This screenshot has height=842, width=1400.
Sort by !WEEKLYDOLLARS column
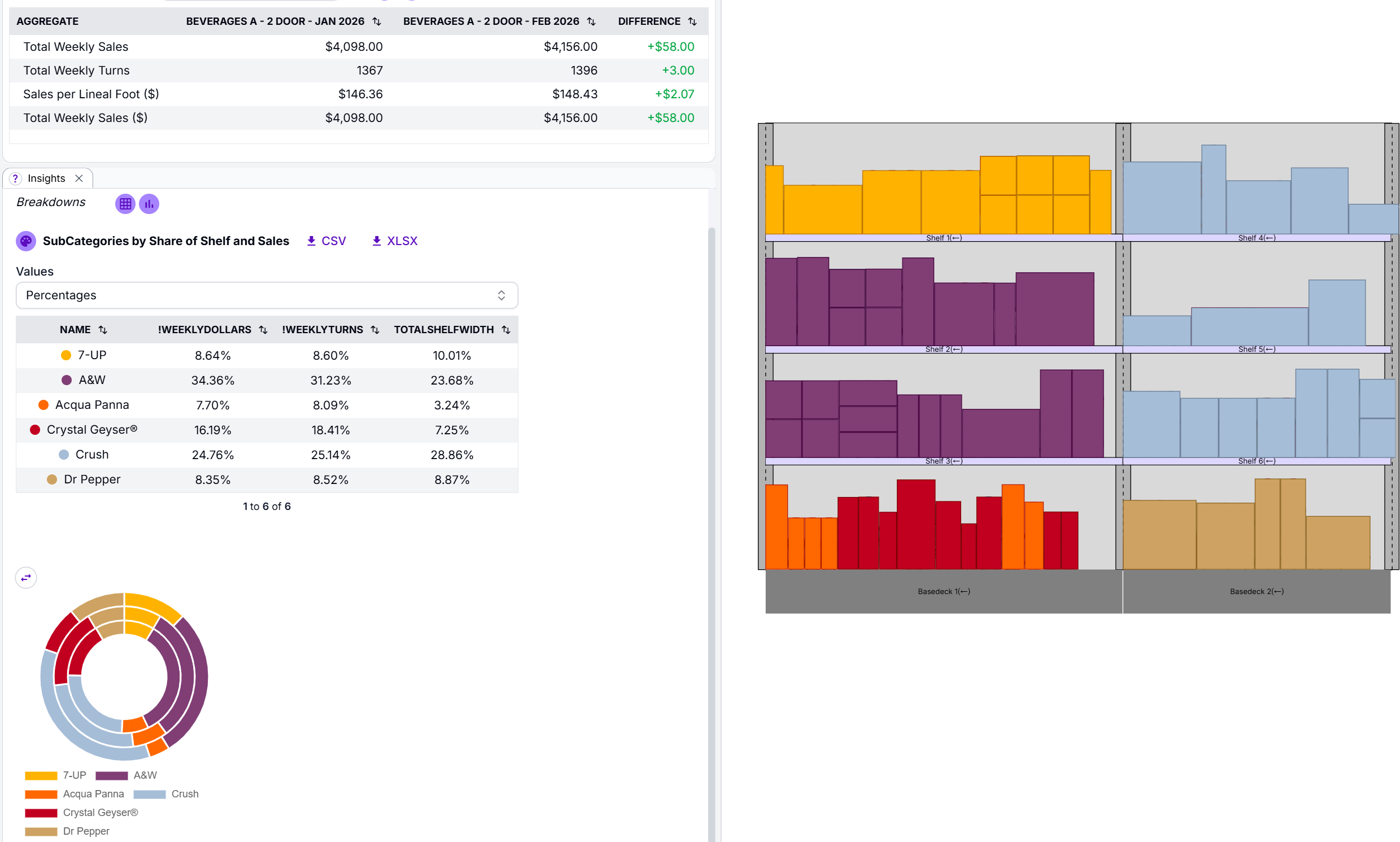click(263, 330)
